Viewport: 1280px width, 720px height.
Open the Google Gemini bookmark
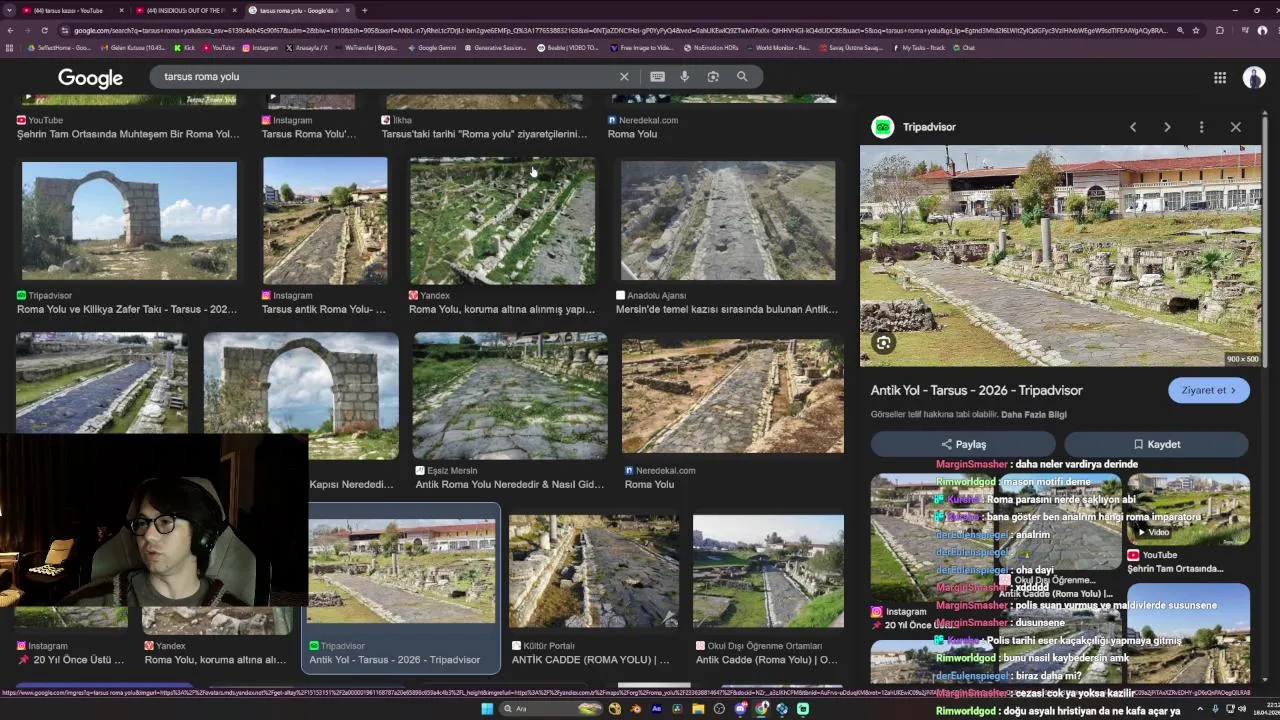point(431,47)
